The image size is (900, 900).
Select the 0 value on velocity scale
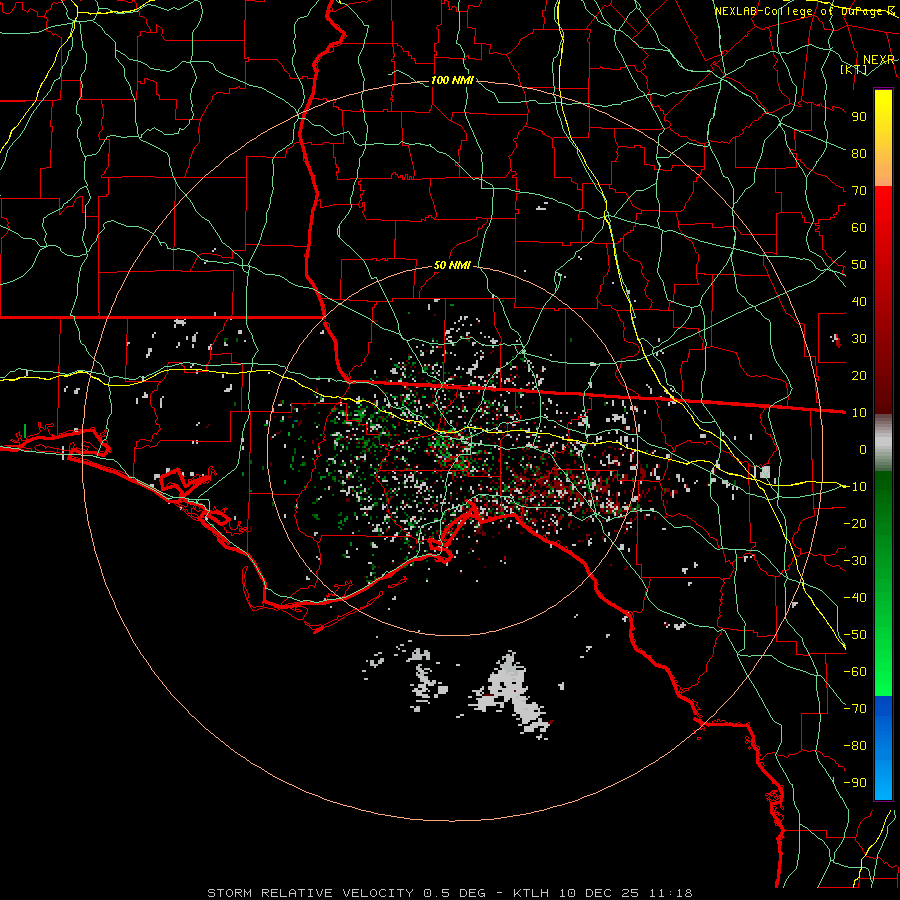863,449
